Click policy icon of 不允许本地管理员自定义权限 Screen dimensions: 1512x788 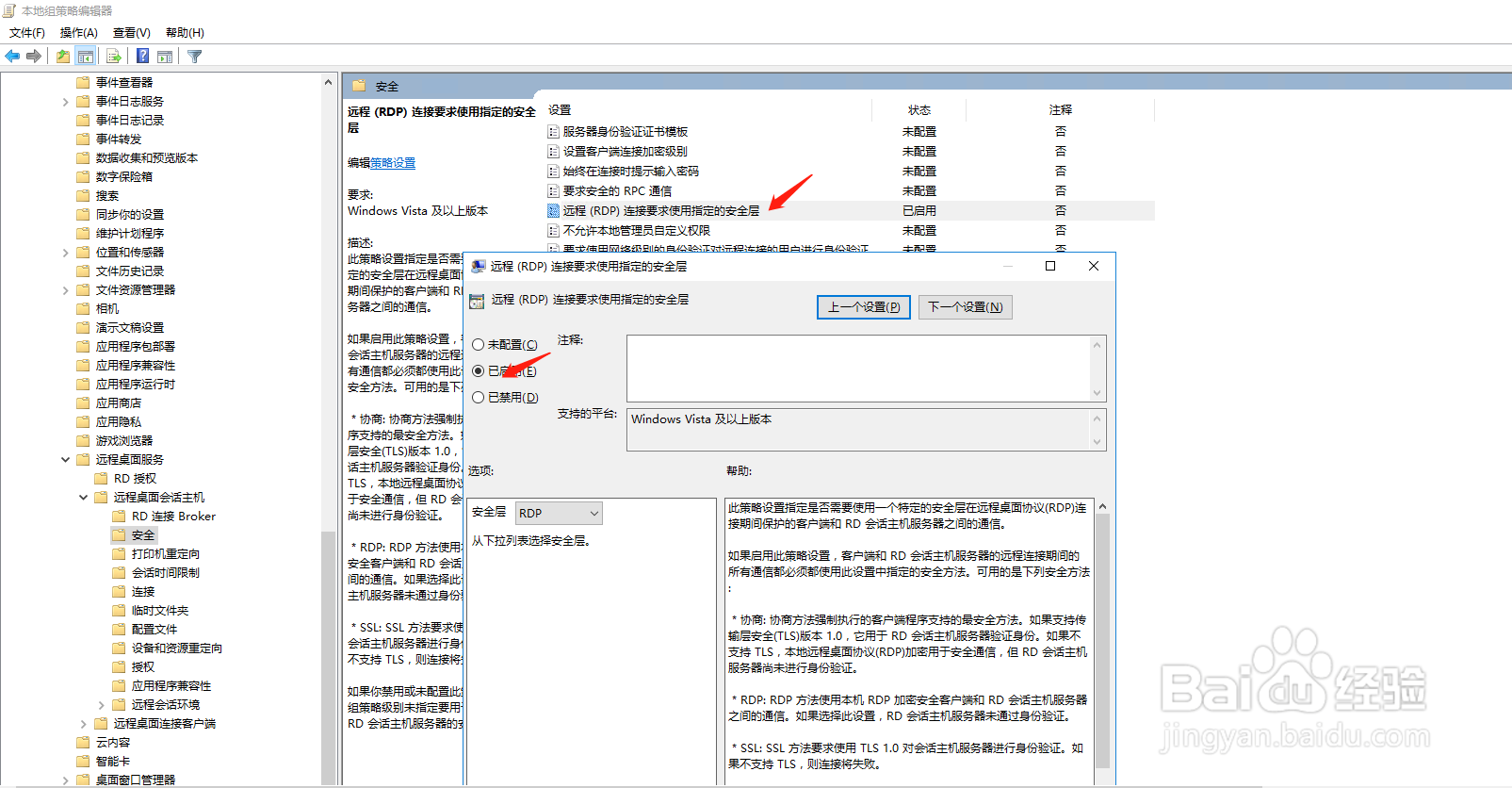554,230
